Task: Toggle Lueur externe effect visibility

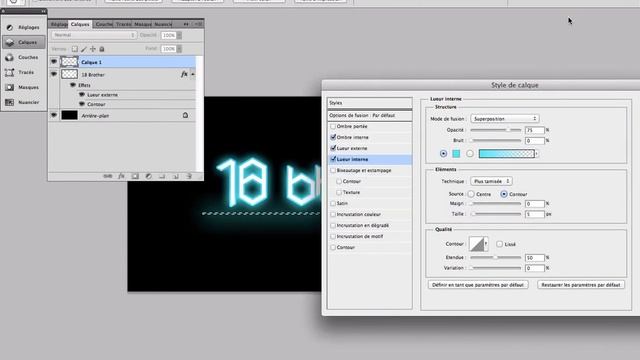Action: (x=82, y=95)
